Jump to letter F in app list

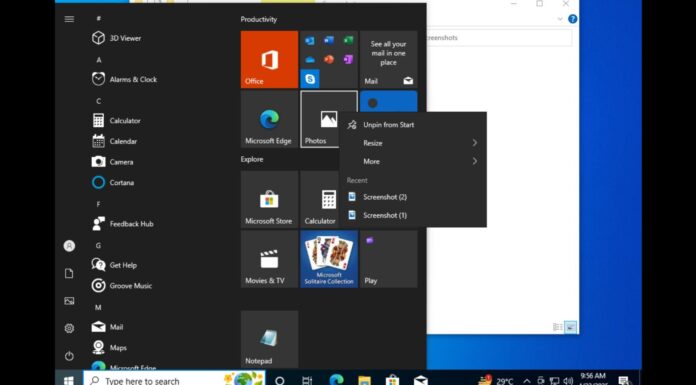[x=99, y=204]
